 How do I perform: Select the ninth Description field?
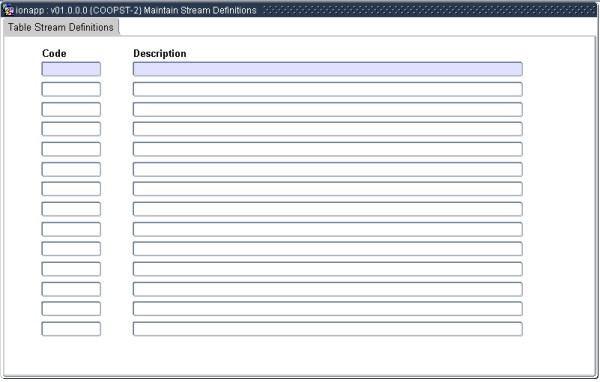(x=328, y=230)
